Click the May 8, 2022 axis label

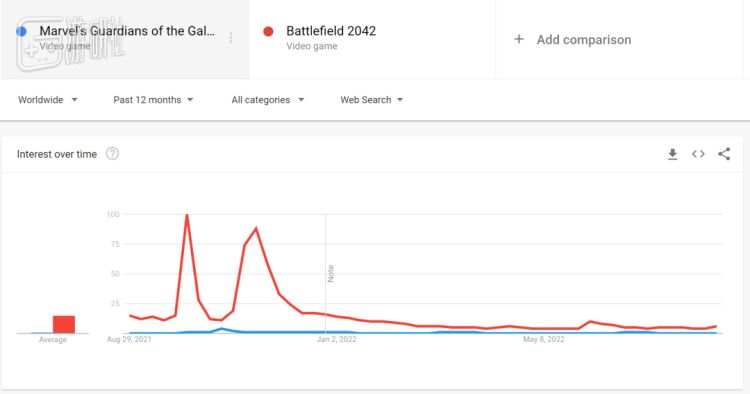point(543,339)
